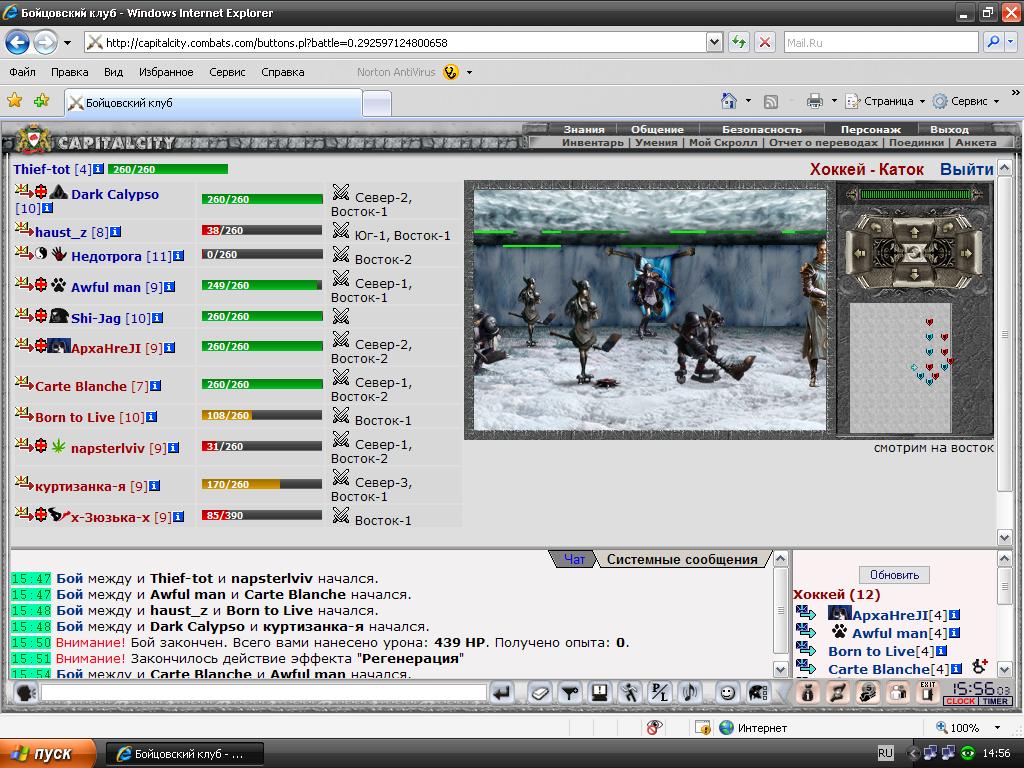This screenshot has width=1024, height=768.
Task: Open the Norton AntiVirus dropdown arrow
Action: tap(469, 72)
